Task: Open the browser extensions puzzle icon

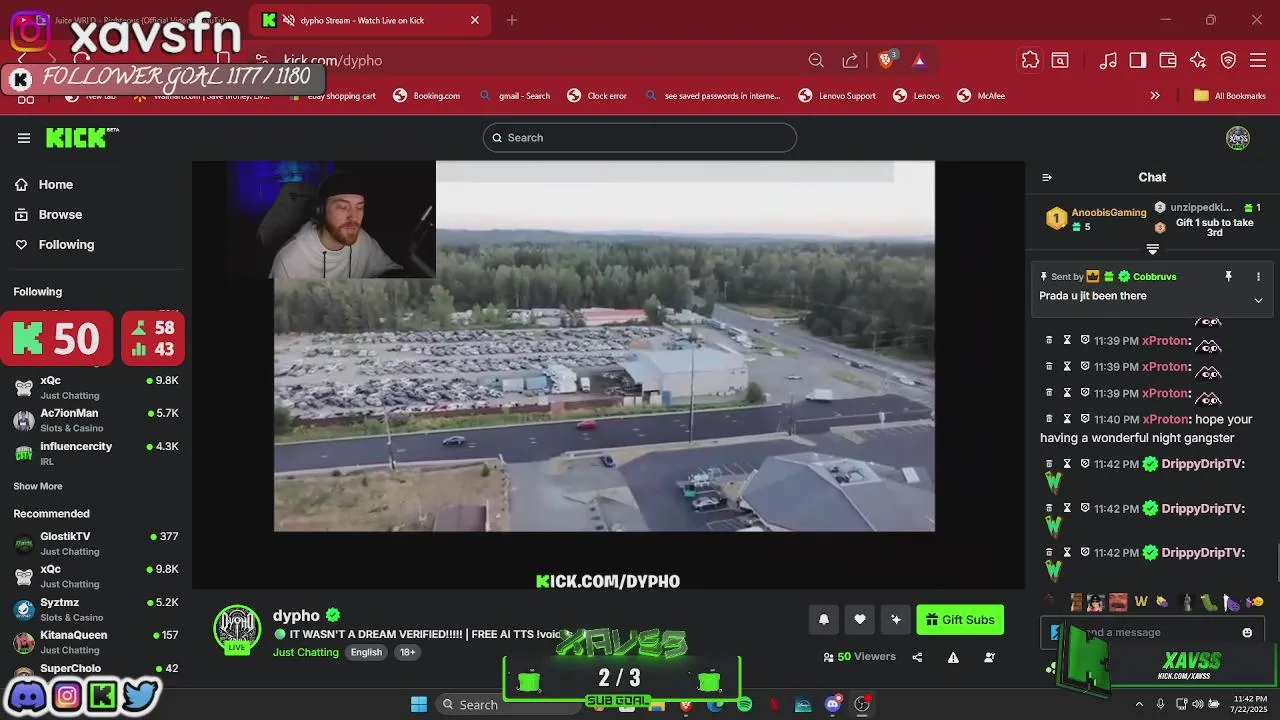Action: [x=1030, y=61]
